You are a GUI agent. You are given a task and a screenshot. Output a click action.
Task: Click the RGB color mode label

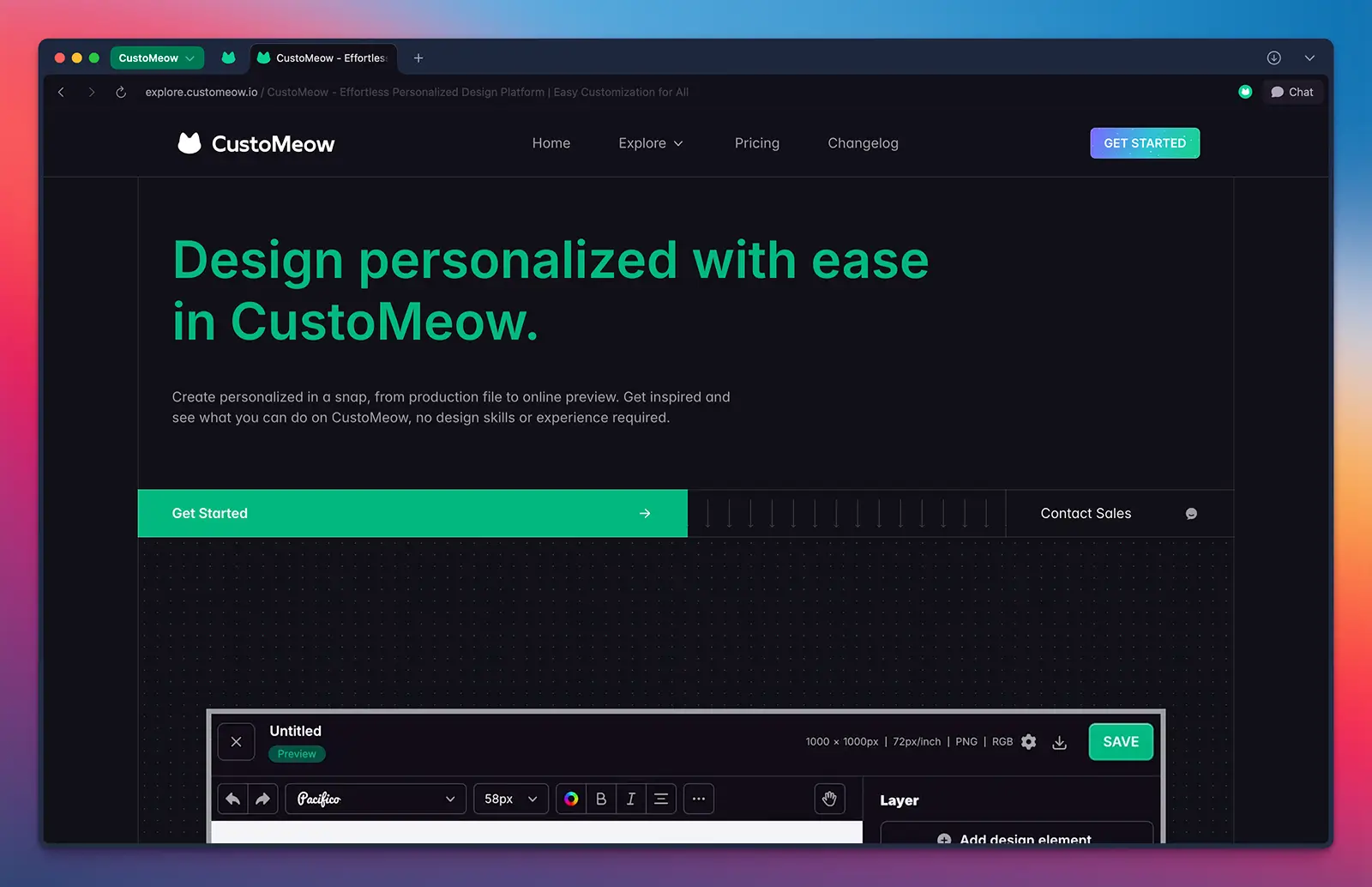coord(1002,742)
